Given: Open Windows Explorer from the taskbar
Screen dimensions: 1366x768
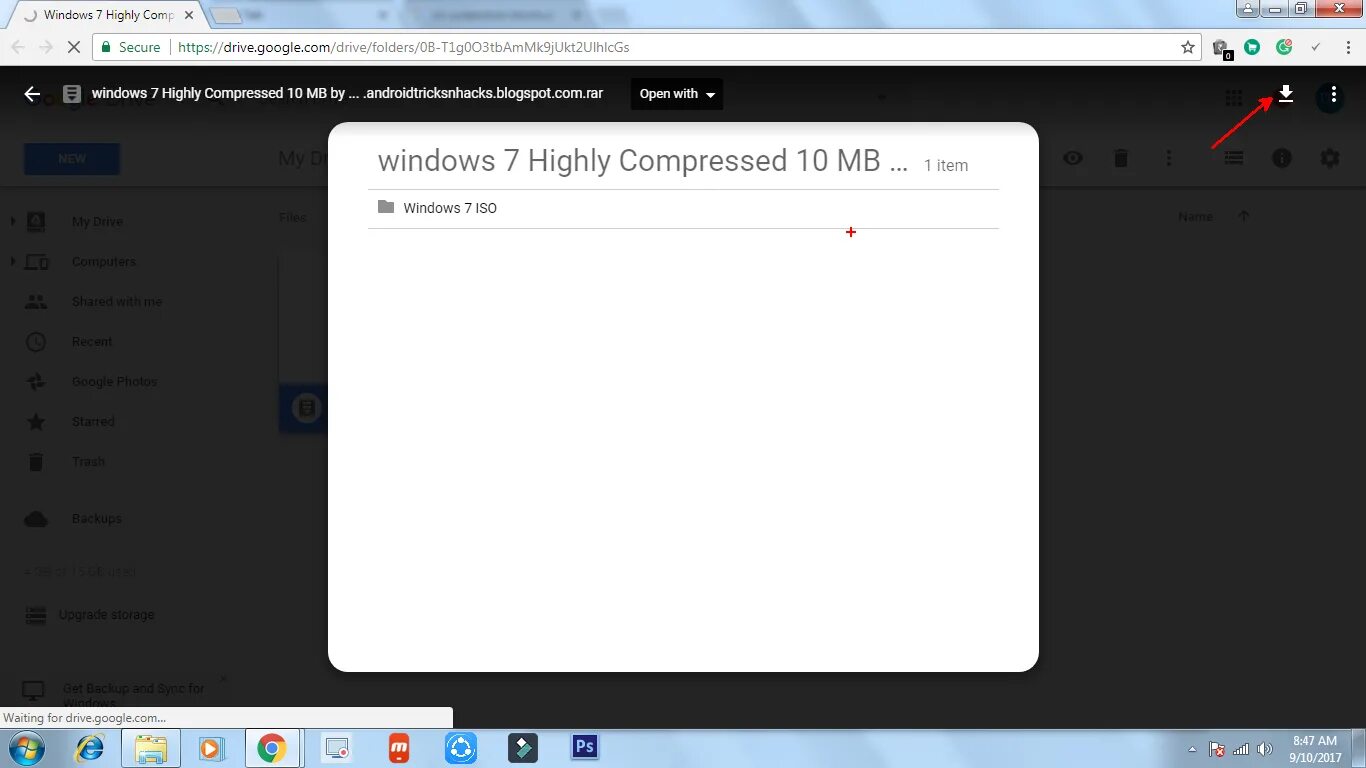Looking at the screenshot, I should click(151, 748).
